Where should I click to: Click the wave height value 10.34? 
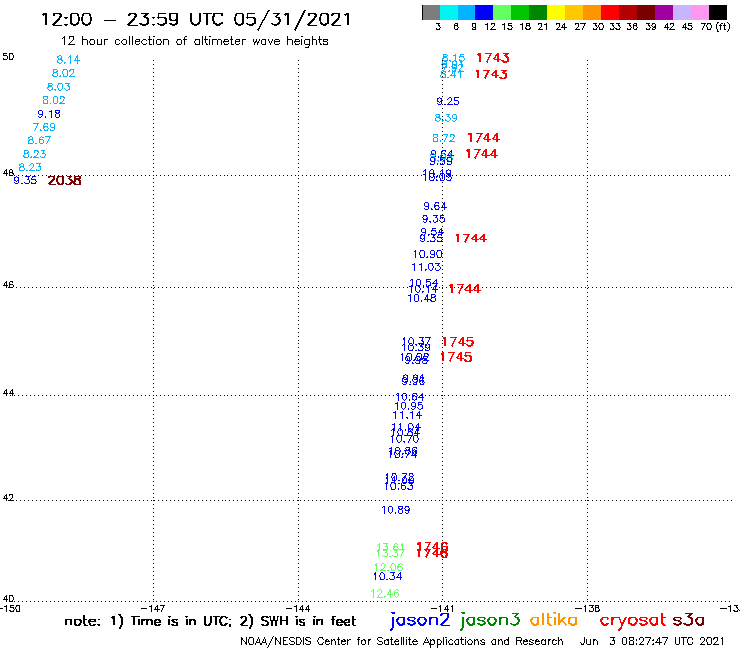pos(387,576)
